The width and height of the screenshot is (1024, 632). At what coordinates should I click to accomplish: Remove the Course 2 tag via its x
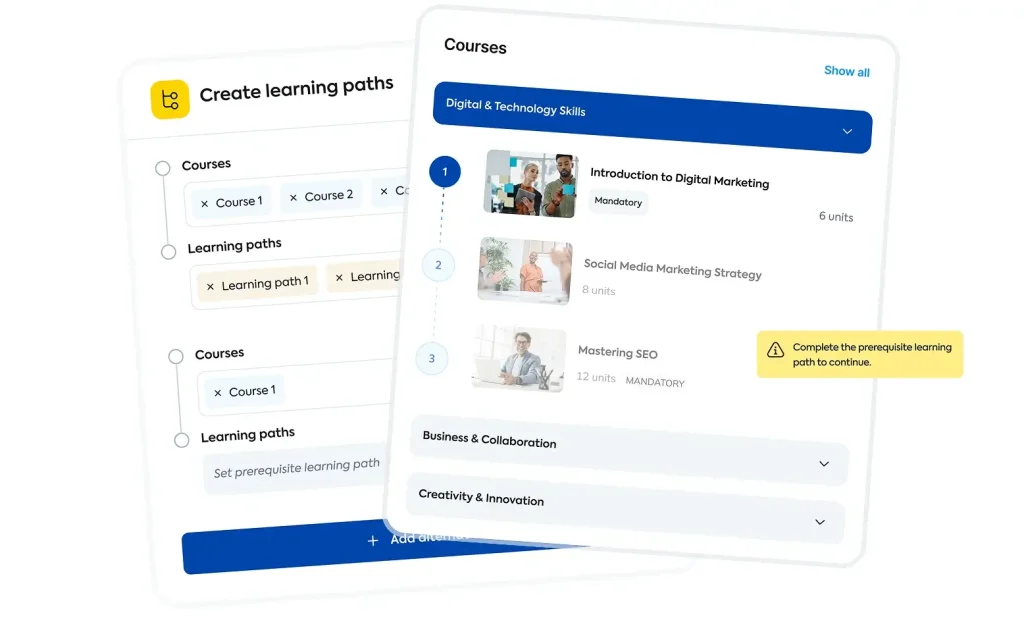(x=293, y=197)
